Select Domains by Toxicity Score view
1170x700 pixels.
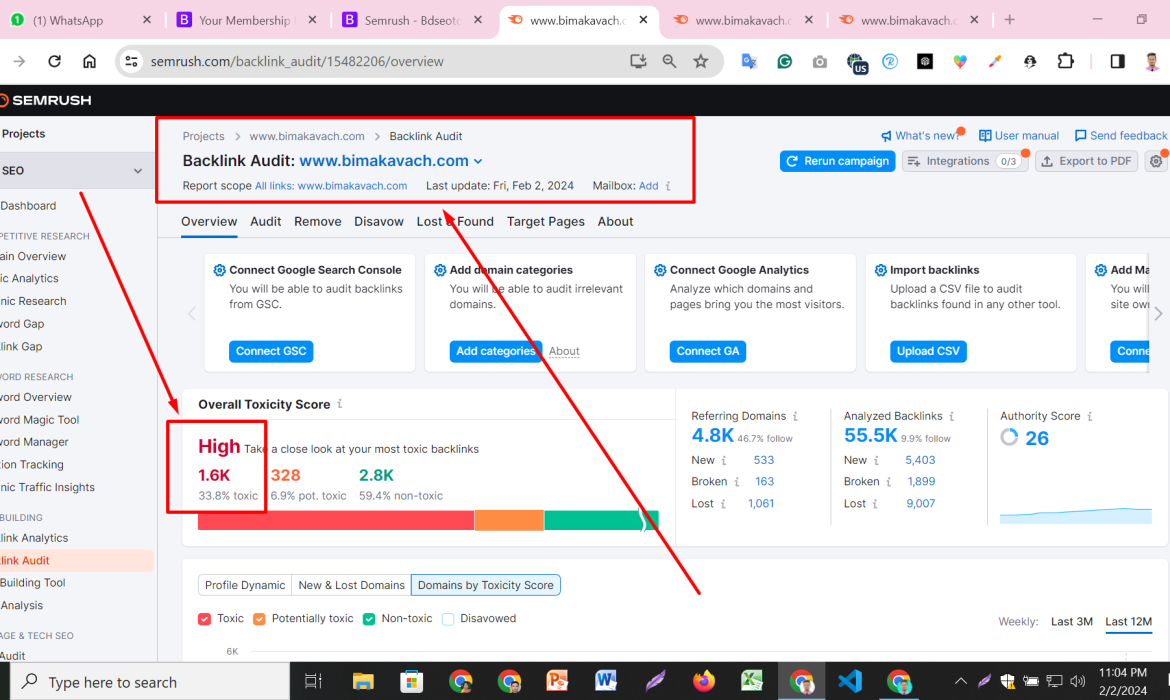[x=486, y=585]
